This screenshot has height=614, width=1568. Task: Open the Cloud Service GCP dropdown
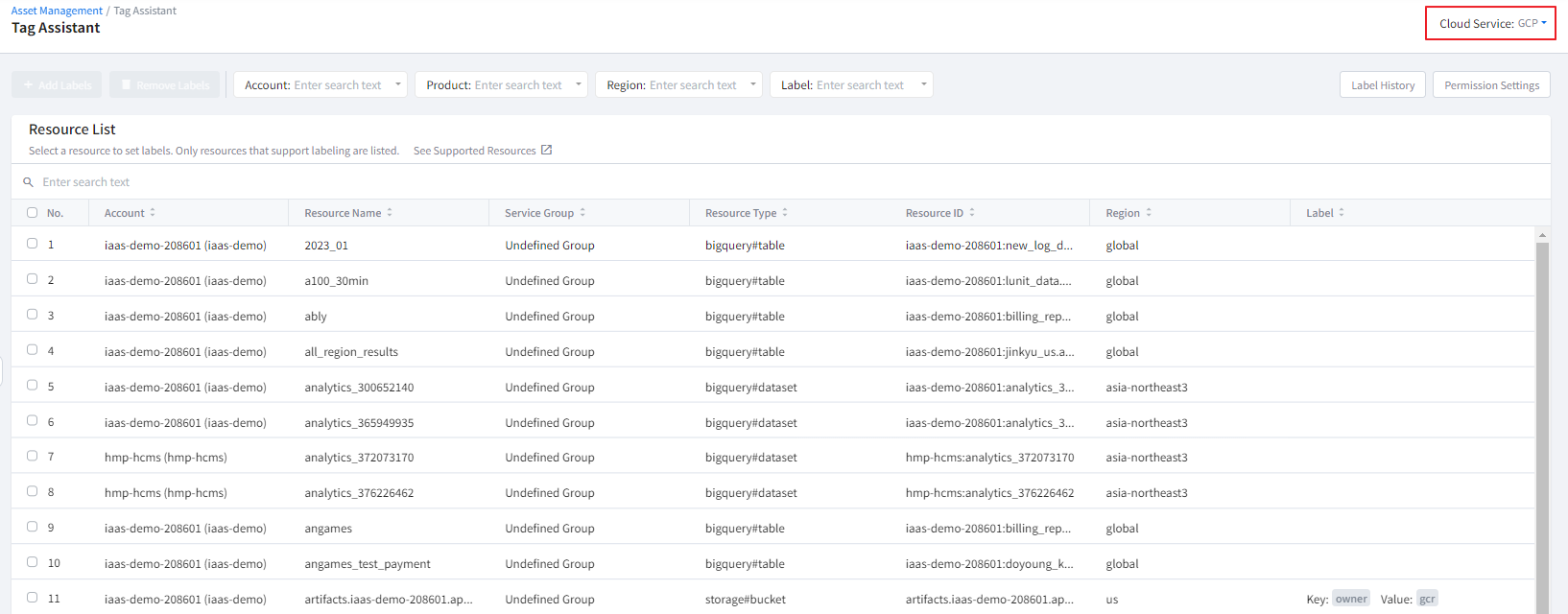[x=1491, y=24]
